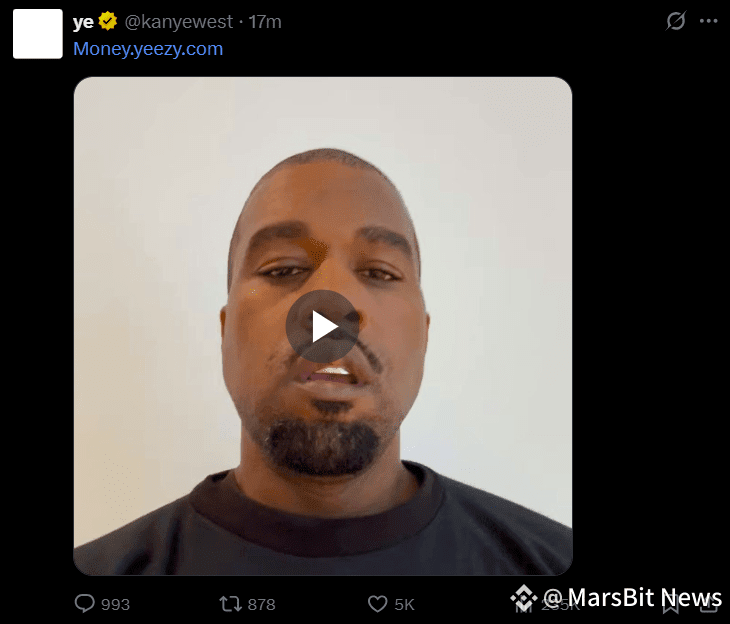
Task: Open the view count analytics icon
Action: point(523,605)
